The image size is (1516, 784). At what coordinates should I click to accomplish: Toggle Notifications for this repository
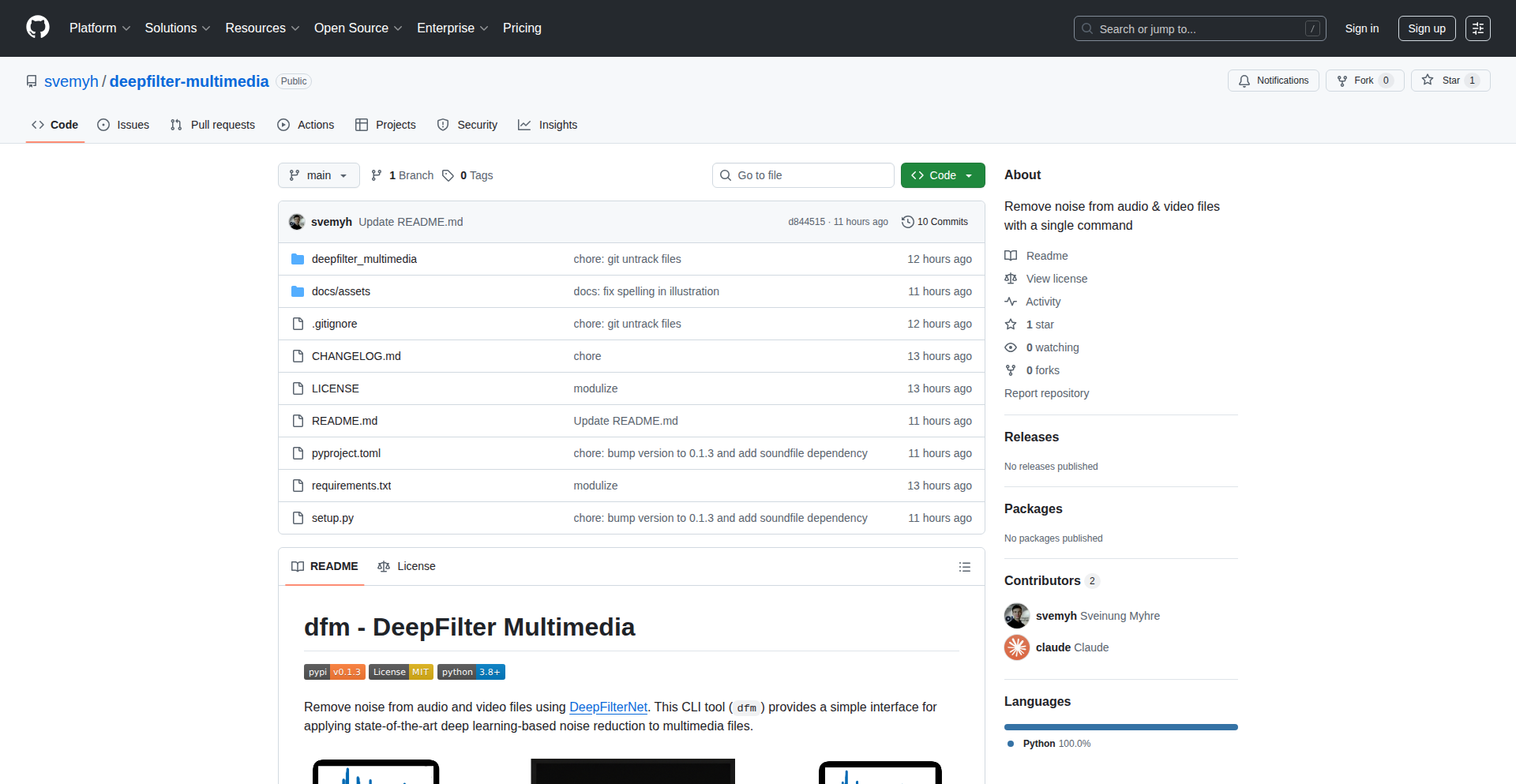pos(1273,81)
